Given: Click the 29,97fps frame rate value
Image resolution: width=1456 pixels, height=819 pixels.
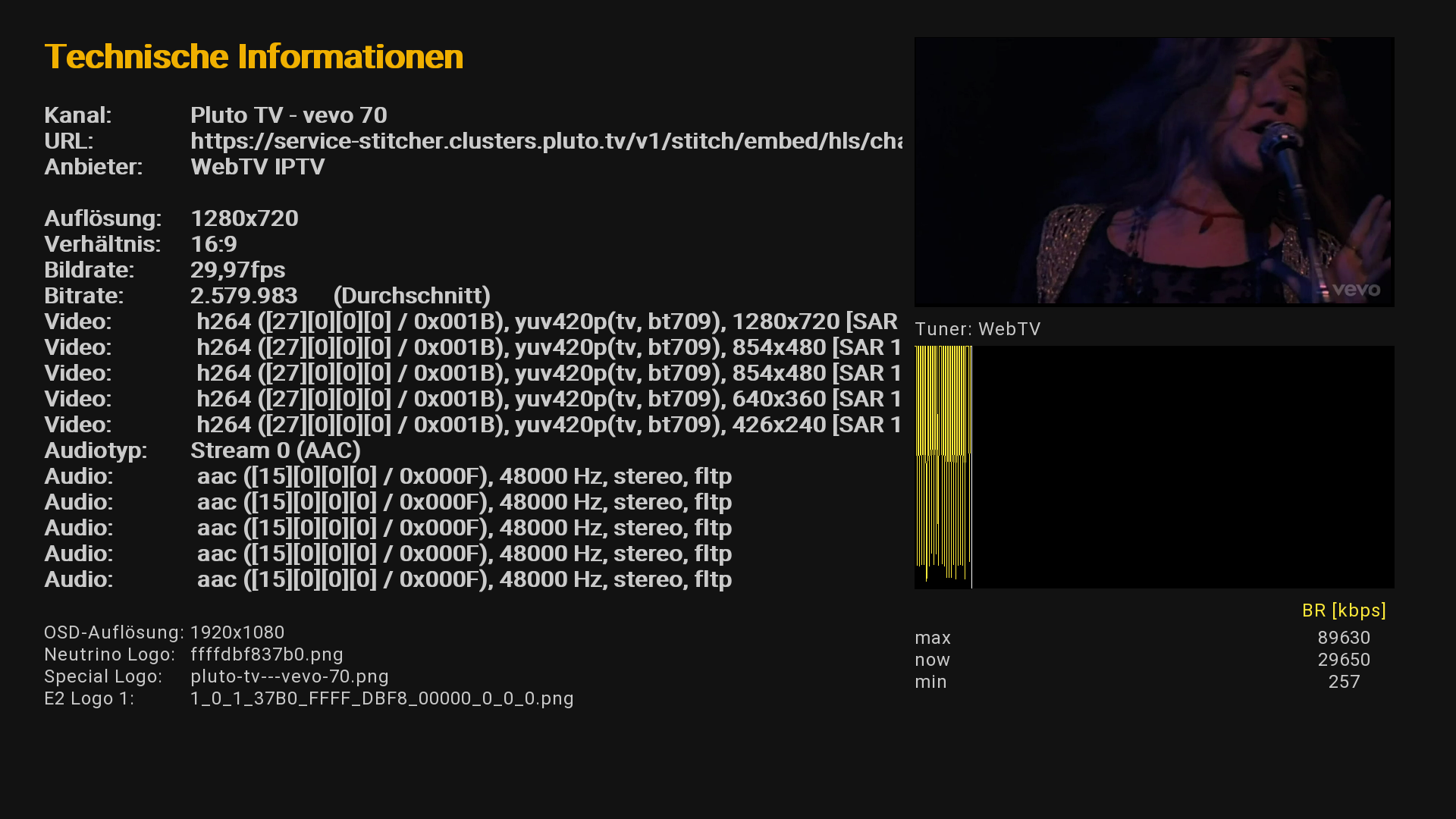Looking at the screenshot, I should click(237, 270).
